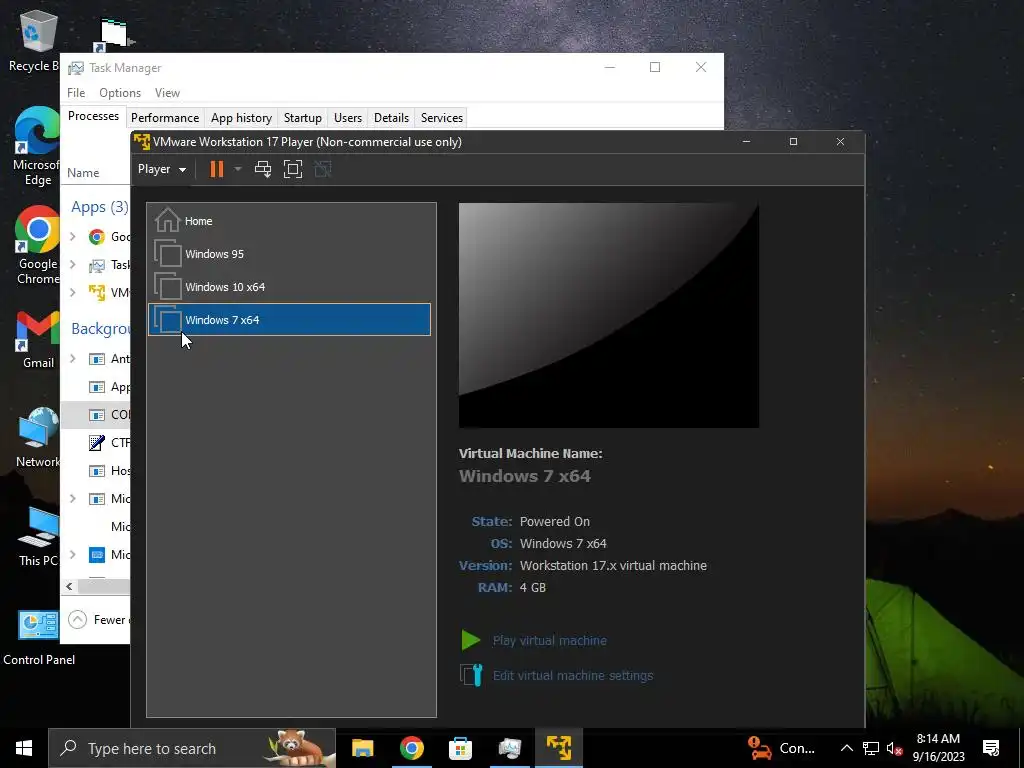Open Edit virtual machine settings link
This screenshot has height=768, width=1024.
coord(573,675)
